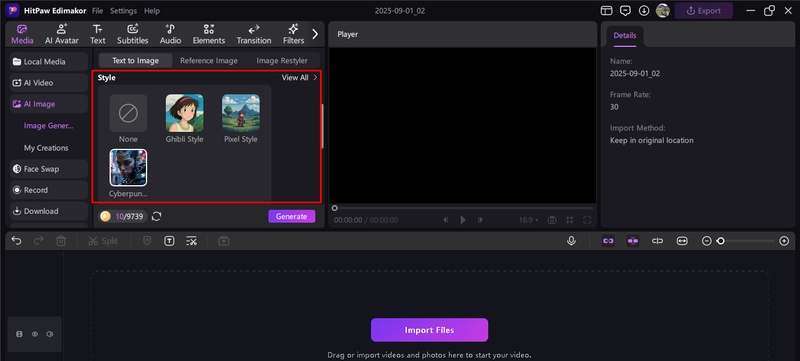Choose the Ghibli Style thumbnail
This screenshot has height=361, width=800.
(x=184, y=113)
